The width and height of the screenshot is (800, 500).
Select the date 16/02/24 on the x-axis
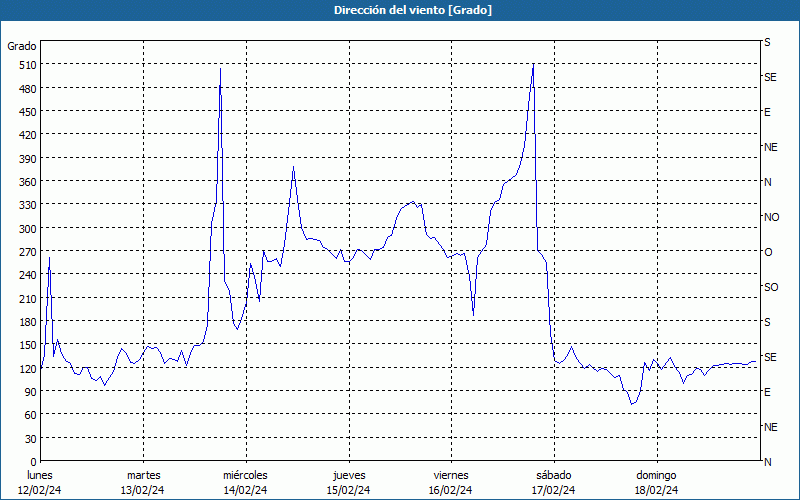click(x=451, y=490)
